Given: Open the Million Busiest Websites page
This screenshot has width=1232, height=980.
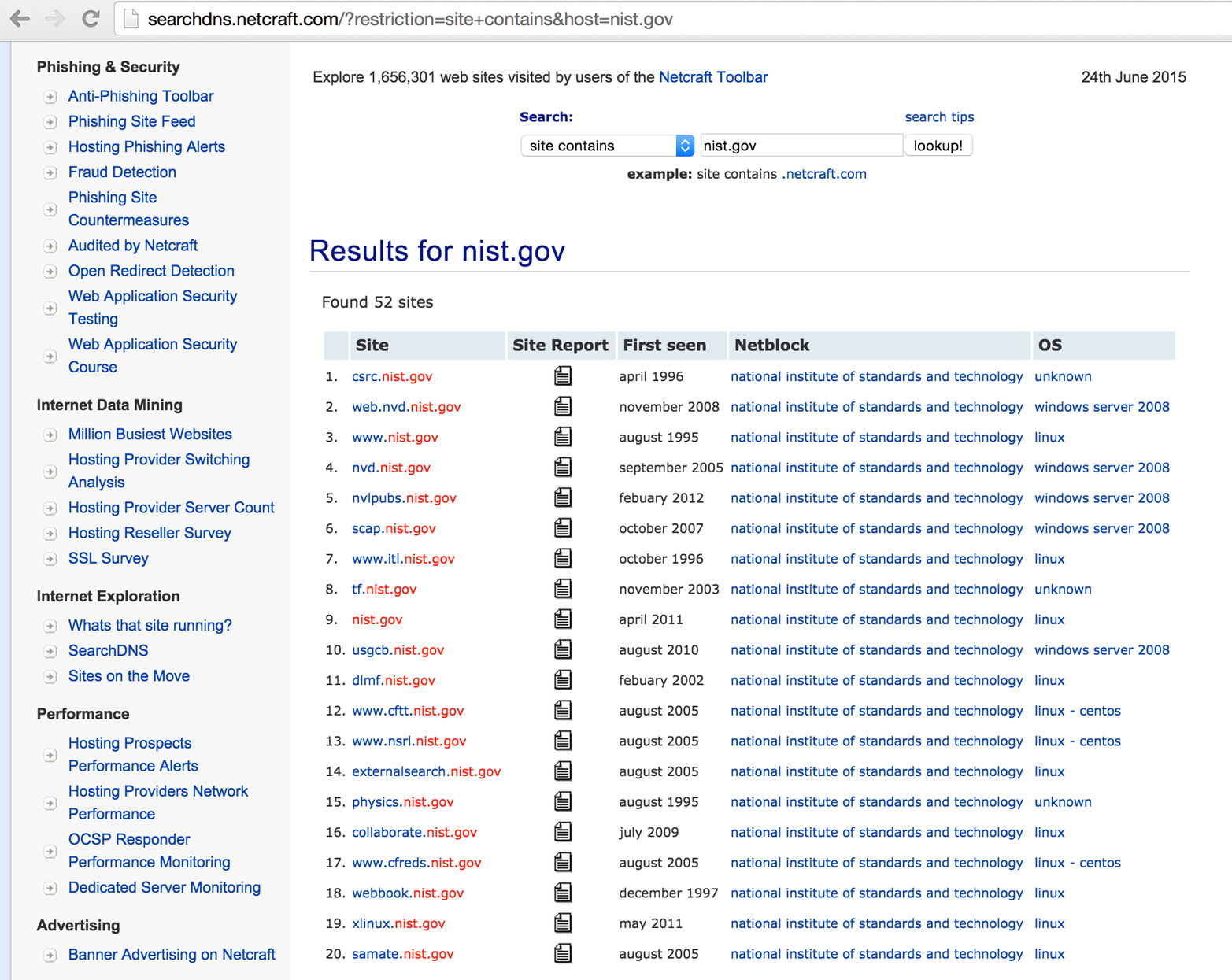Looking at the screenshot, I should point(150,435).
